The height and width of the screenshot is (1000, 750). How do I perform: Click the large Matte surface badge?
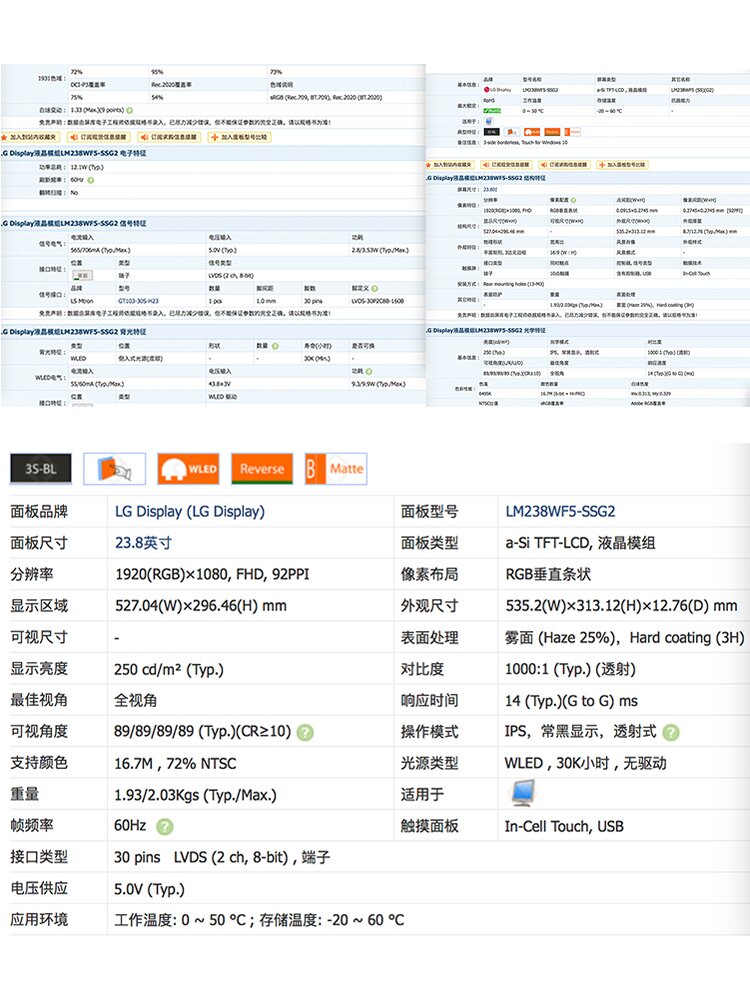(336, 469)
